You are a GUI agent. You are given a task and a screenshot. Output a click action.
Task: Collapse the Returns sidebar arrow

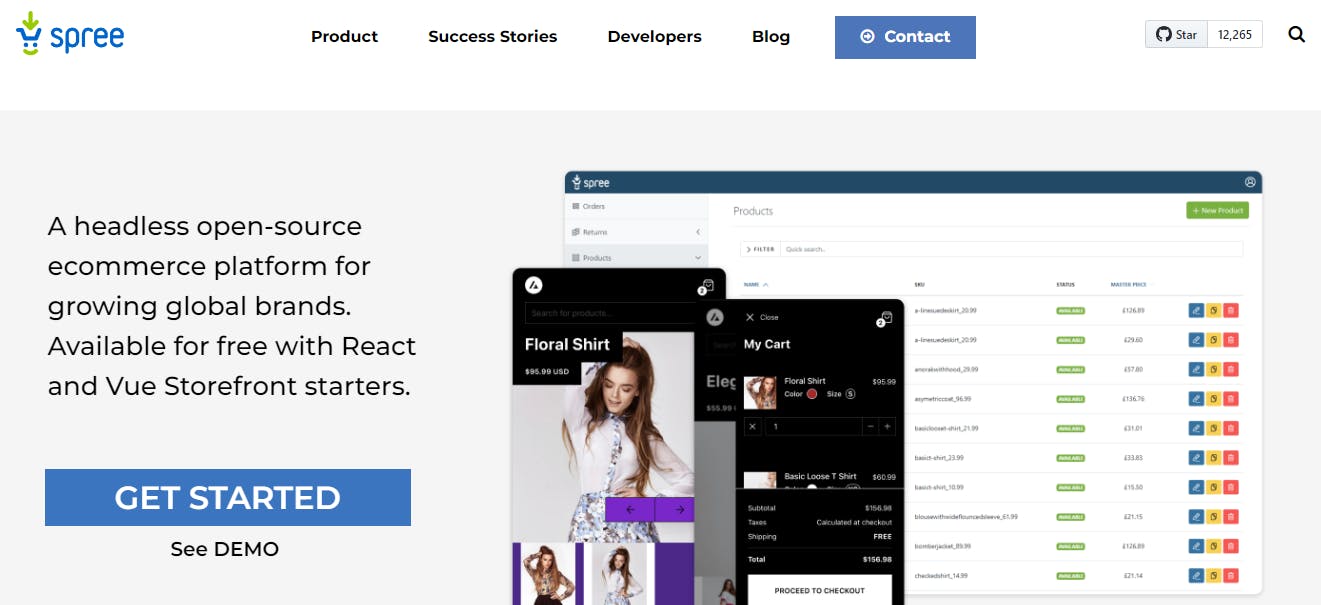point(697,232)
